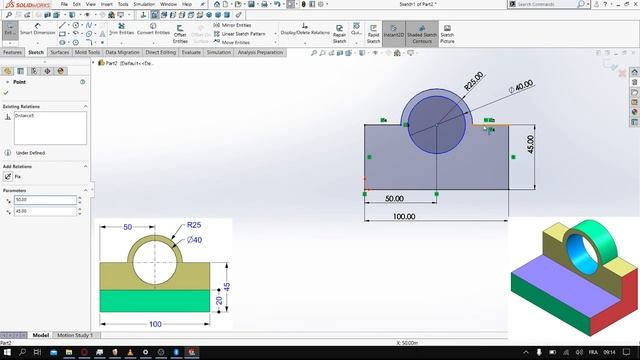
Task: Click Mirror Entities
Action: [x=233, y=25]
